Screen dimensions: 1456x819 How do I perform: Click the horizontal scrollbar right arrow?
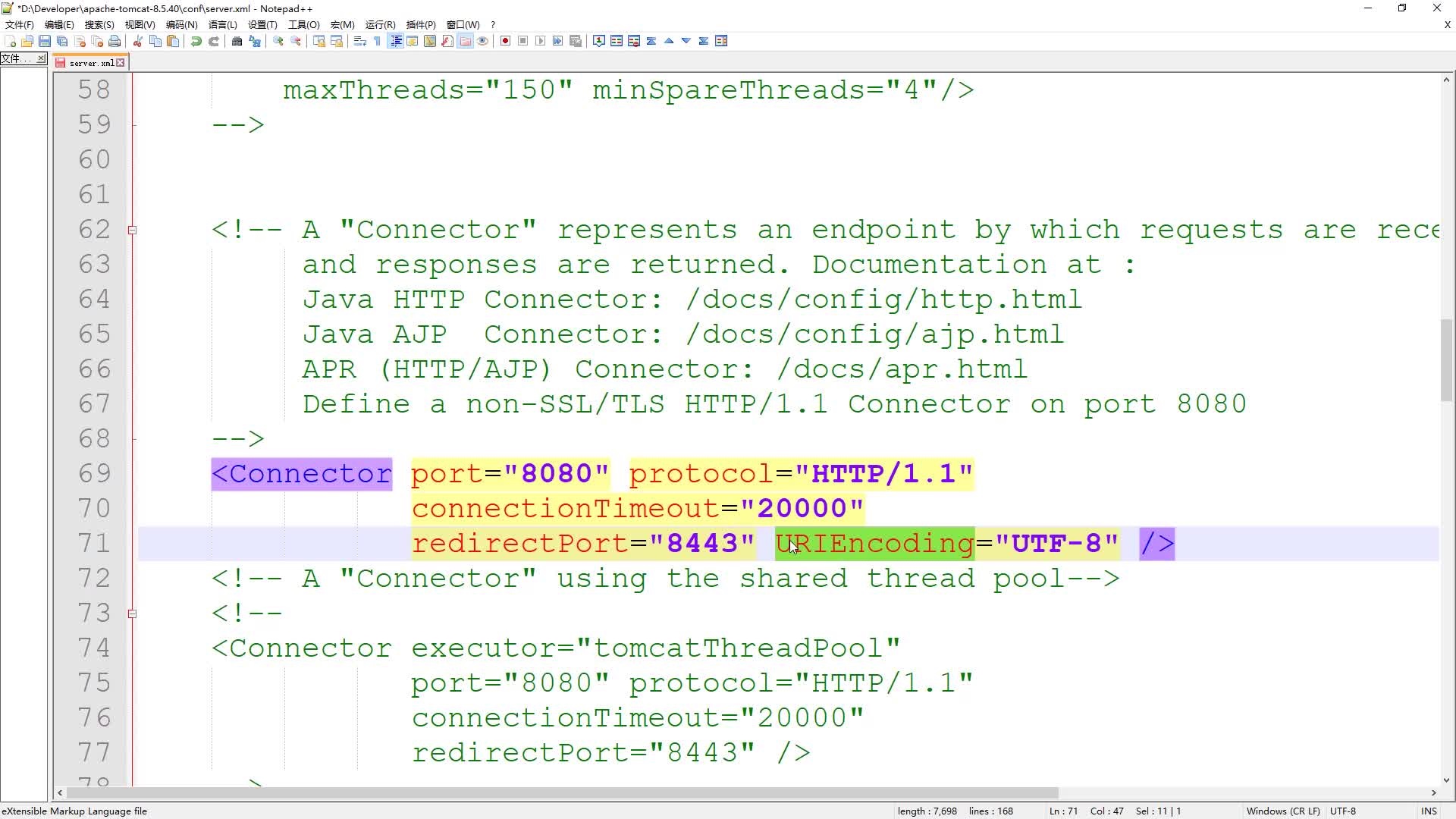1433,793
